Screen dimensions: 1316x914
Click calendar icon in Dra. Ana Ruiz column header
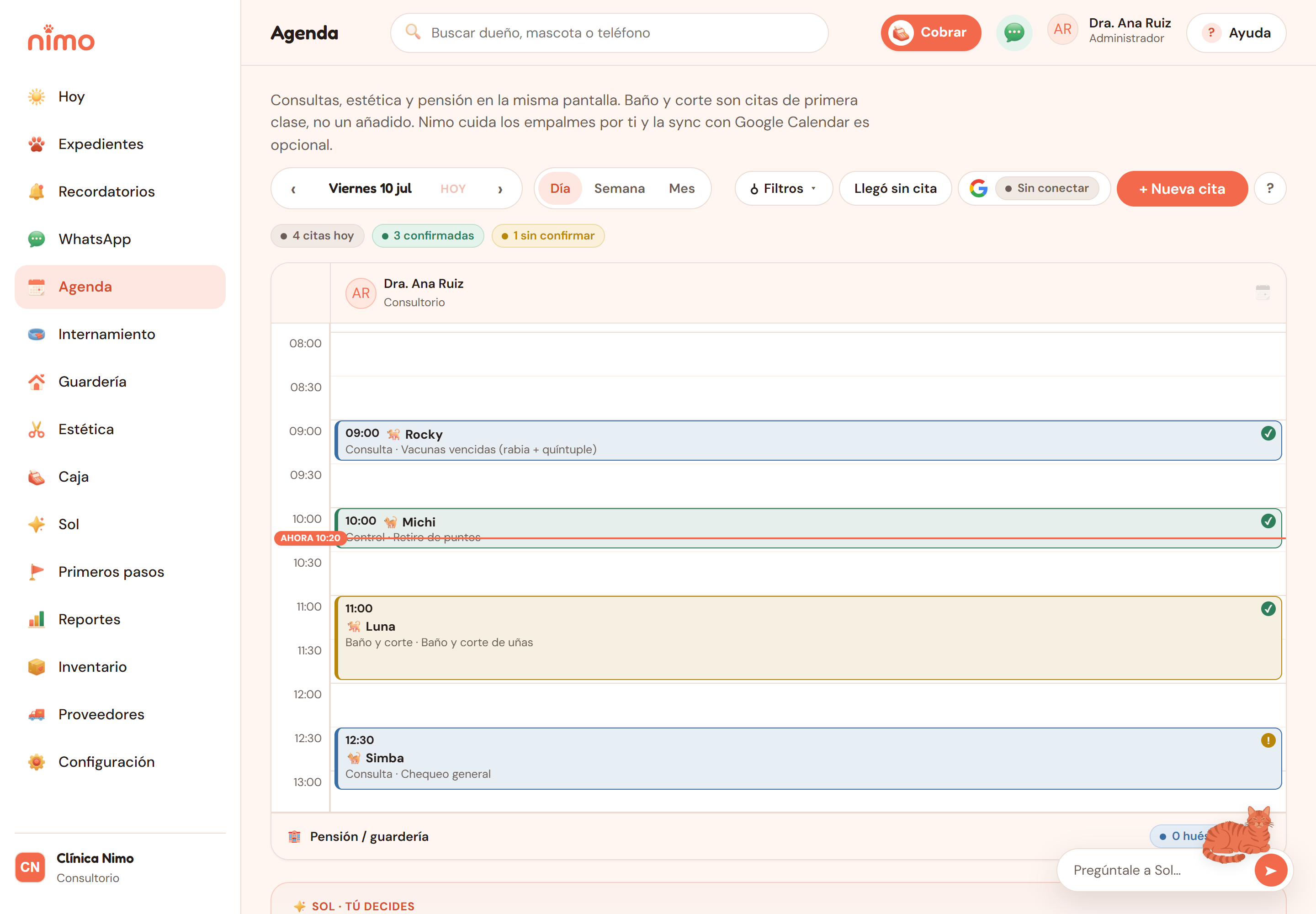click(x=1263, y=292)
